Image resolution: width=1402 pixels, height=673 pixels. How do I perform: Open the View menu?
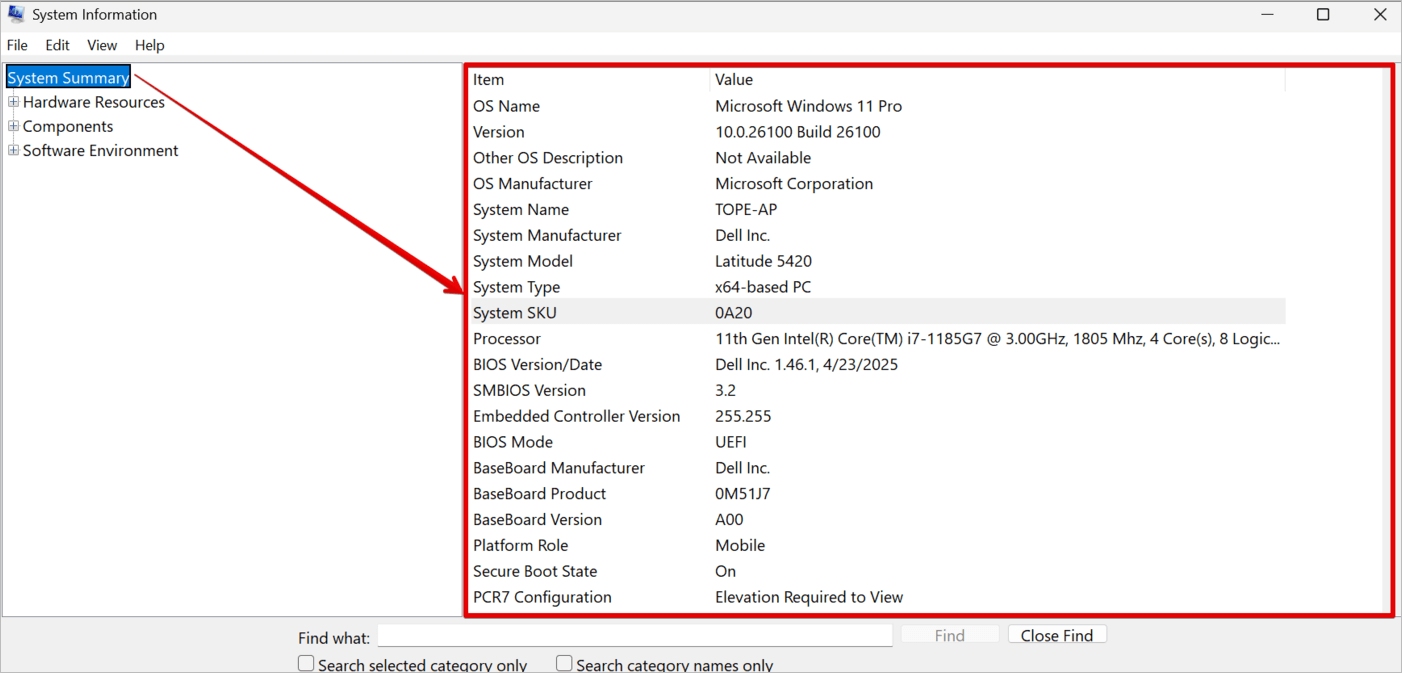point(102,45)
